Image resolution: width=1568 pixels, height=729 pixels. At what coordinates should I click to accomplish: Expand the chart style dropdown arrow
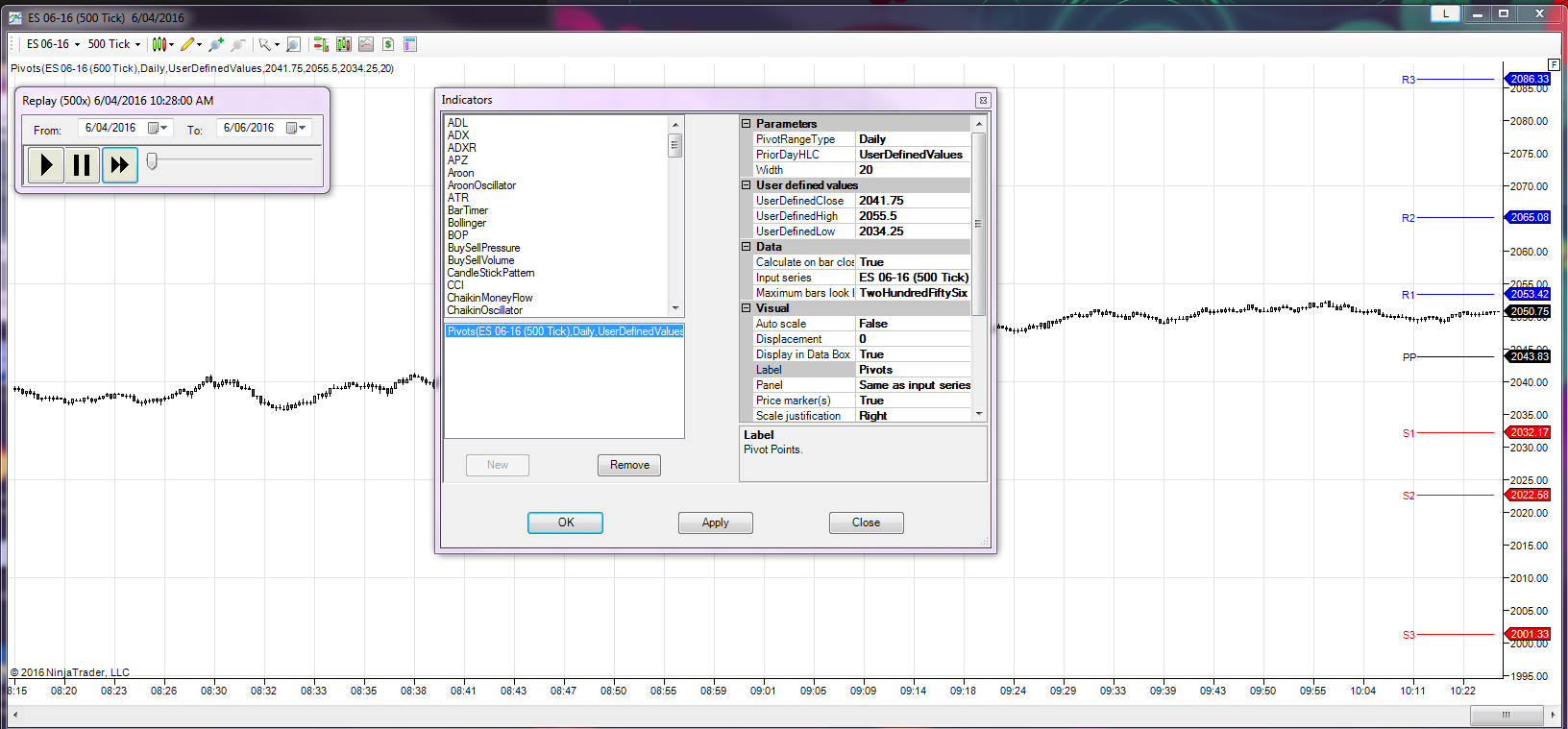click(171, 44)
